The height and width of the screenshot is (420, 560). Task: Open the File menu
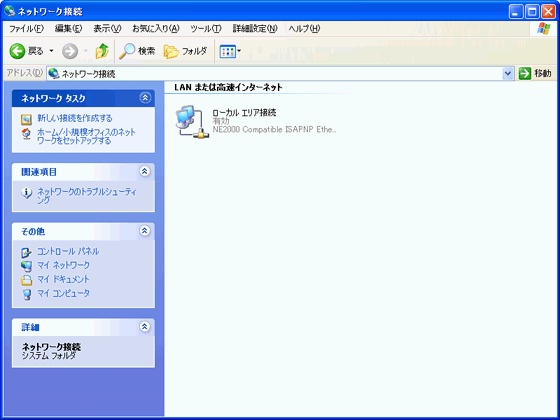(x=26, y=29)
